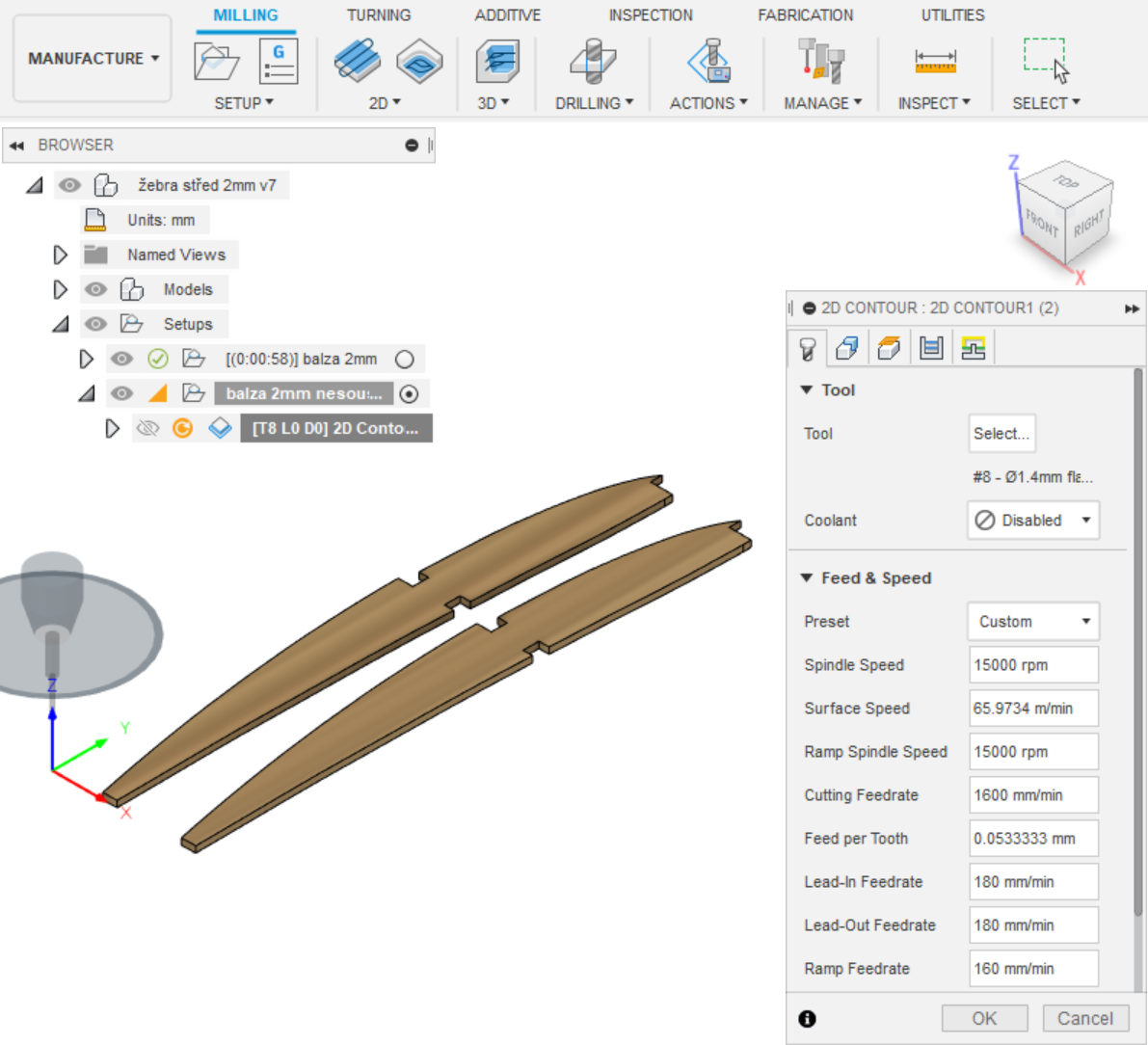Click the NC Program G-code icon

(x=279, y=63)
